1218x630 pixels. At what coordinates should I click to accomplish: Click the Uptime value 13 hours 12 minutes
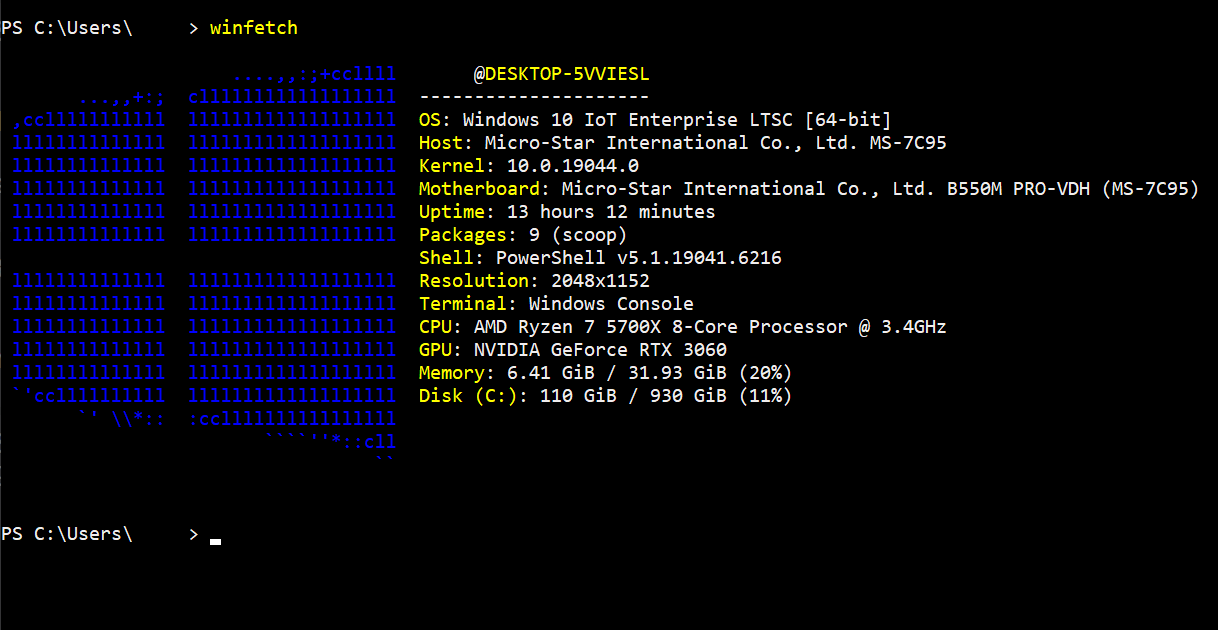point(611,212)
